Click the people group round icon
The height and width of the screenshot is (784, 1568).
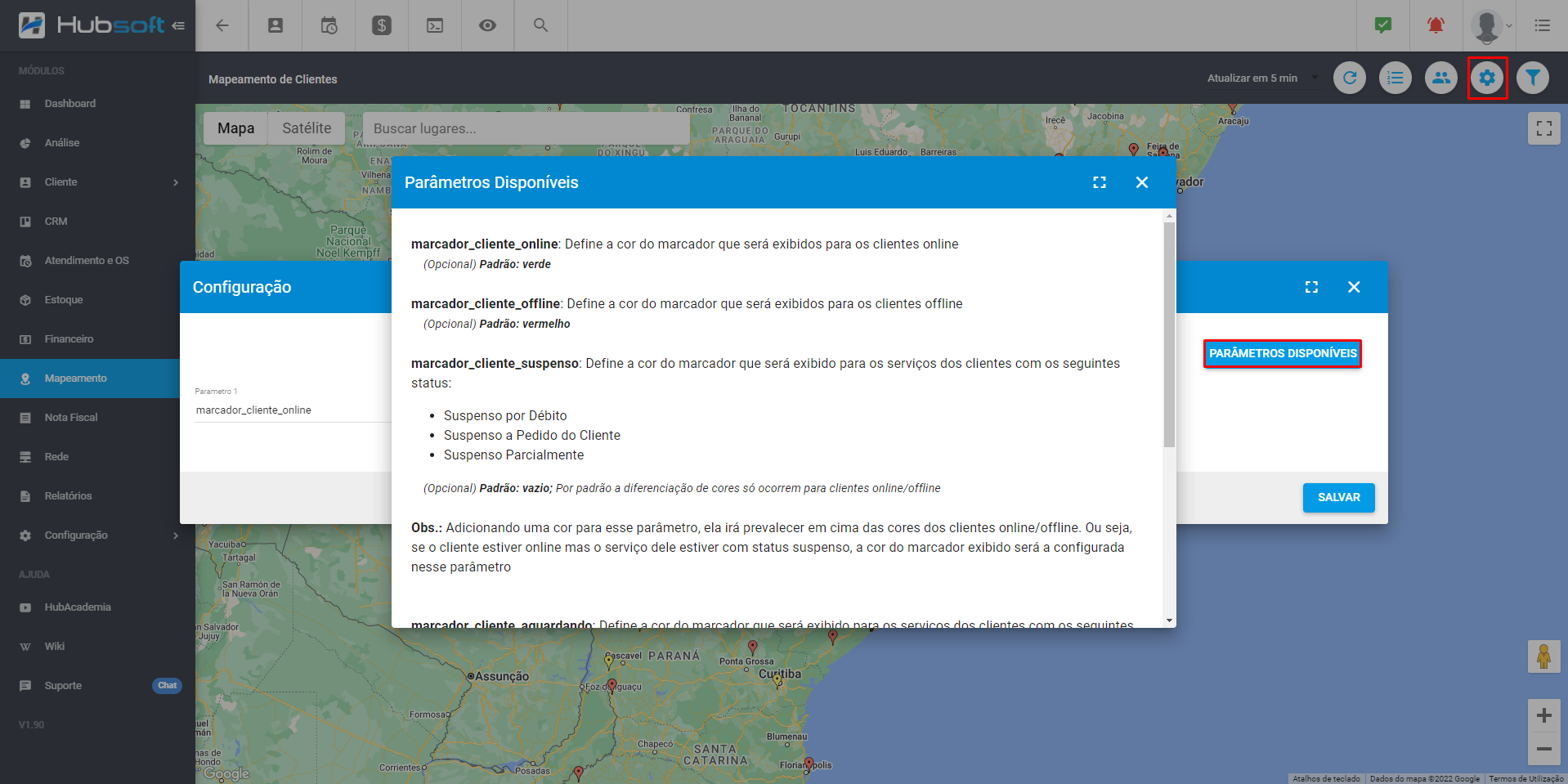coord(1441,78)
